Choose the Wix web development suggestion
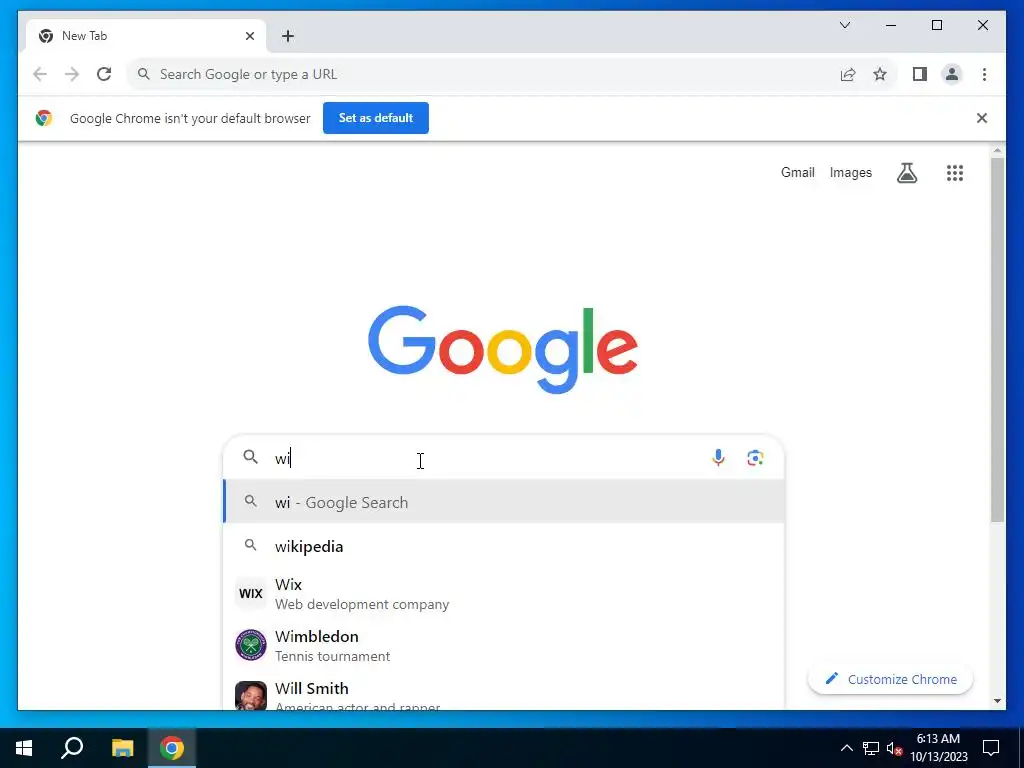Viewport: 1024px width, 768px height. (x=504, y=594)
